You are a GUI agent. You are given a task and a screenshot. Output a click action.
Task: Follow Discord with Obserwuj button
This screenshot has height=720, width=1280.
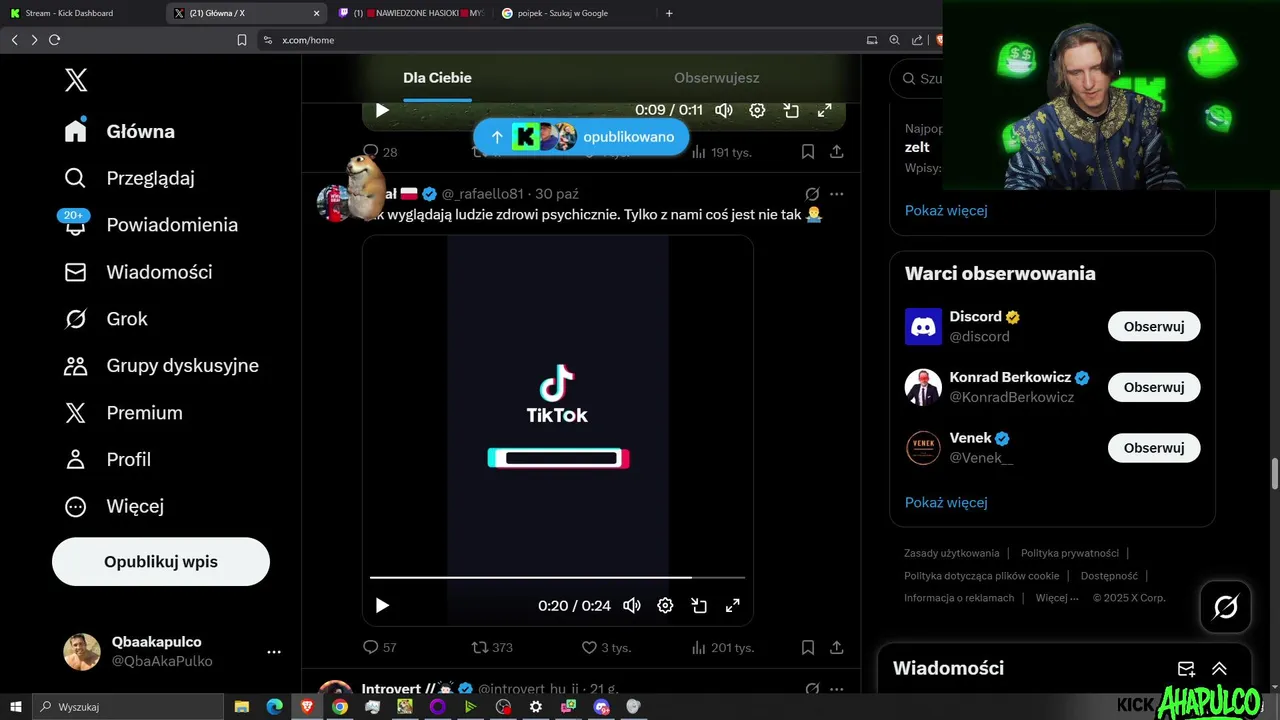coord(1154,326)
